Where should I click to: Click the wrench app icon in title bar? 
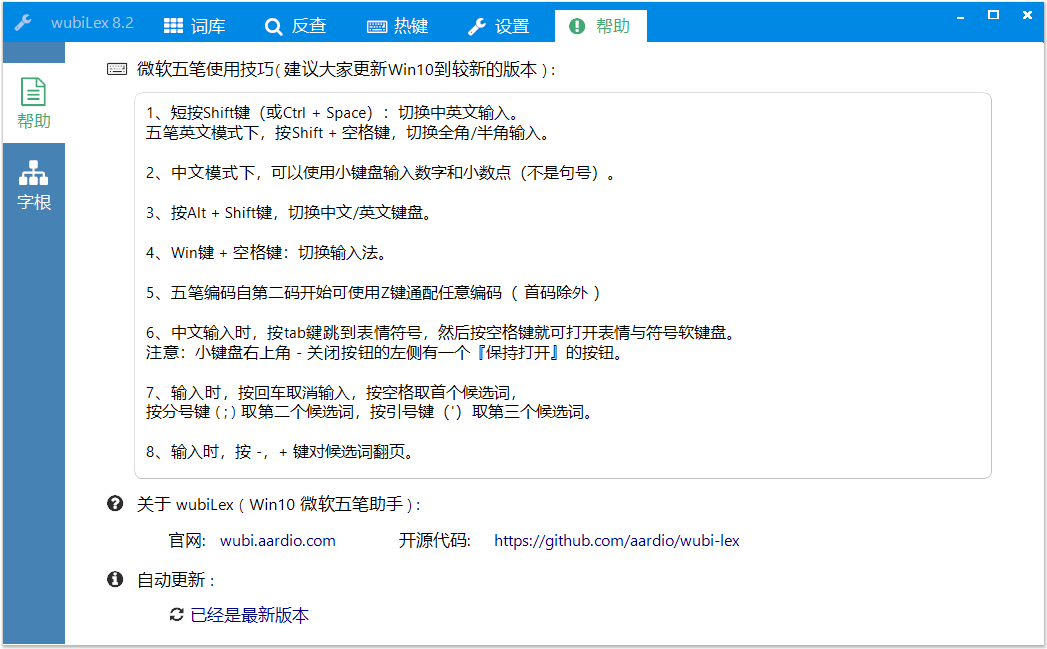(x=23, y=22)
